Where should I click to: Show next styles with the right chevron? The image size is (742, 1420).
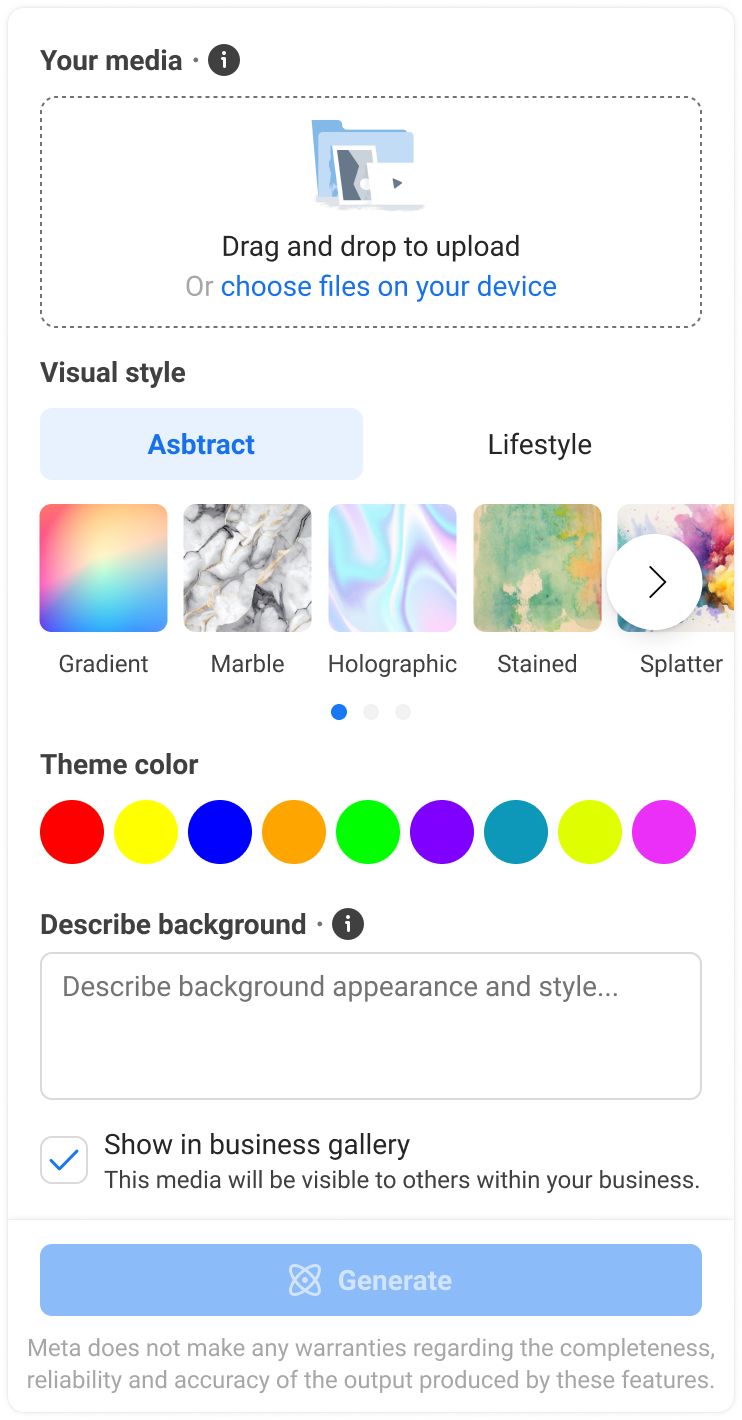[655, 582]
